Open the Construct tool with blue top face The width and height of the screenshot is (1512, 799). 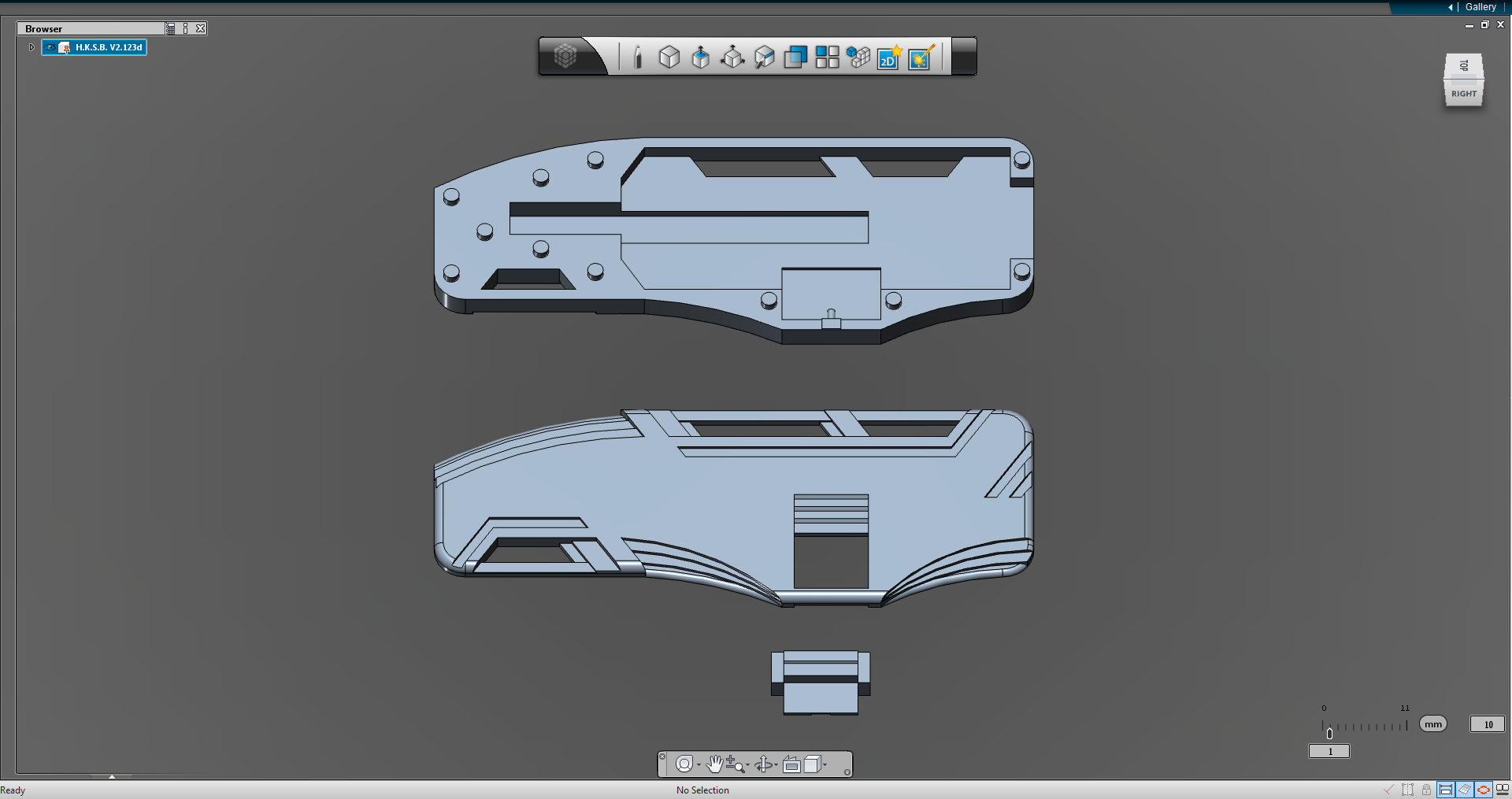click(701, 57)
